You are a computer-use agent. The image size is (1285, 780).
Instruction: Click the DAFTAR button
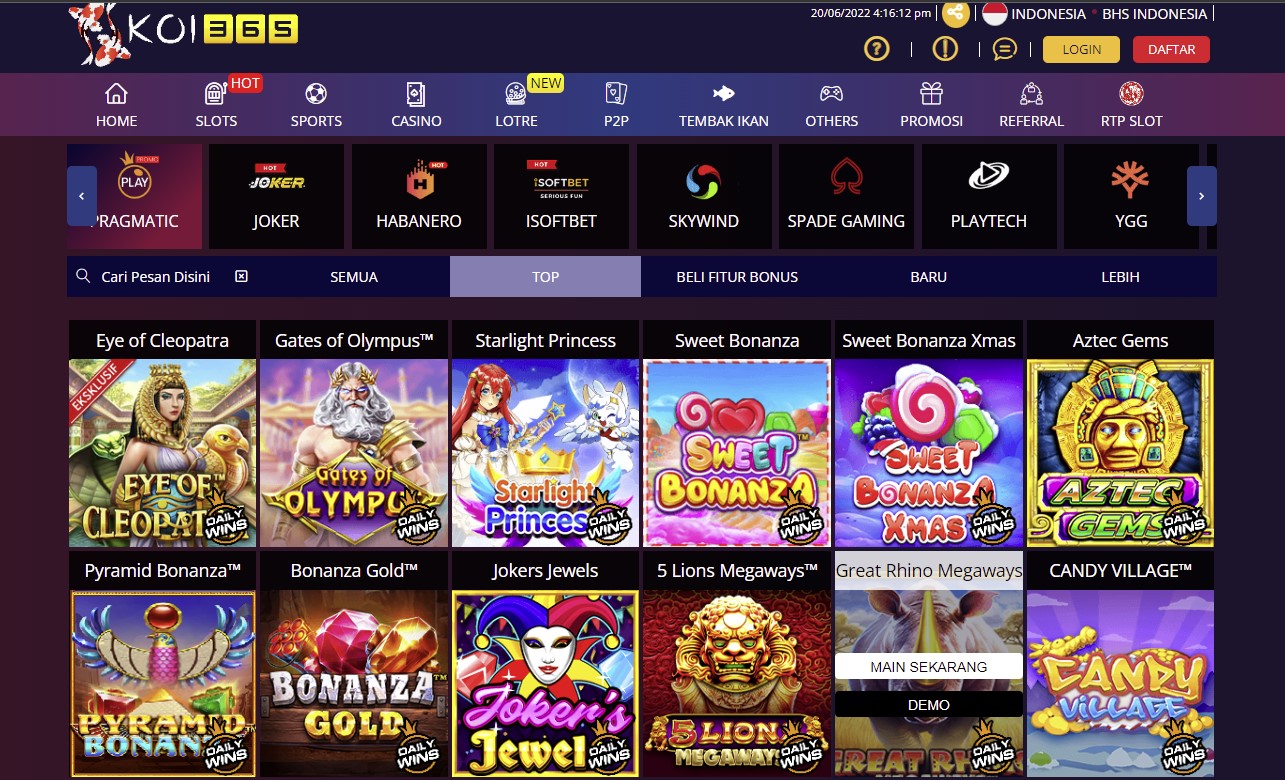tap(1171, 49)
